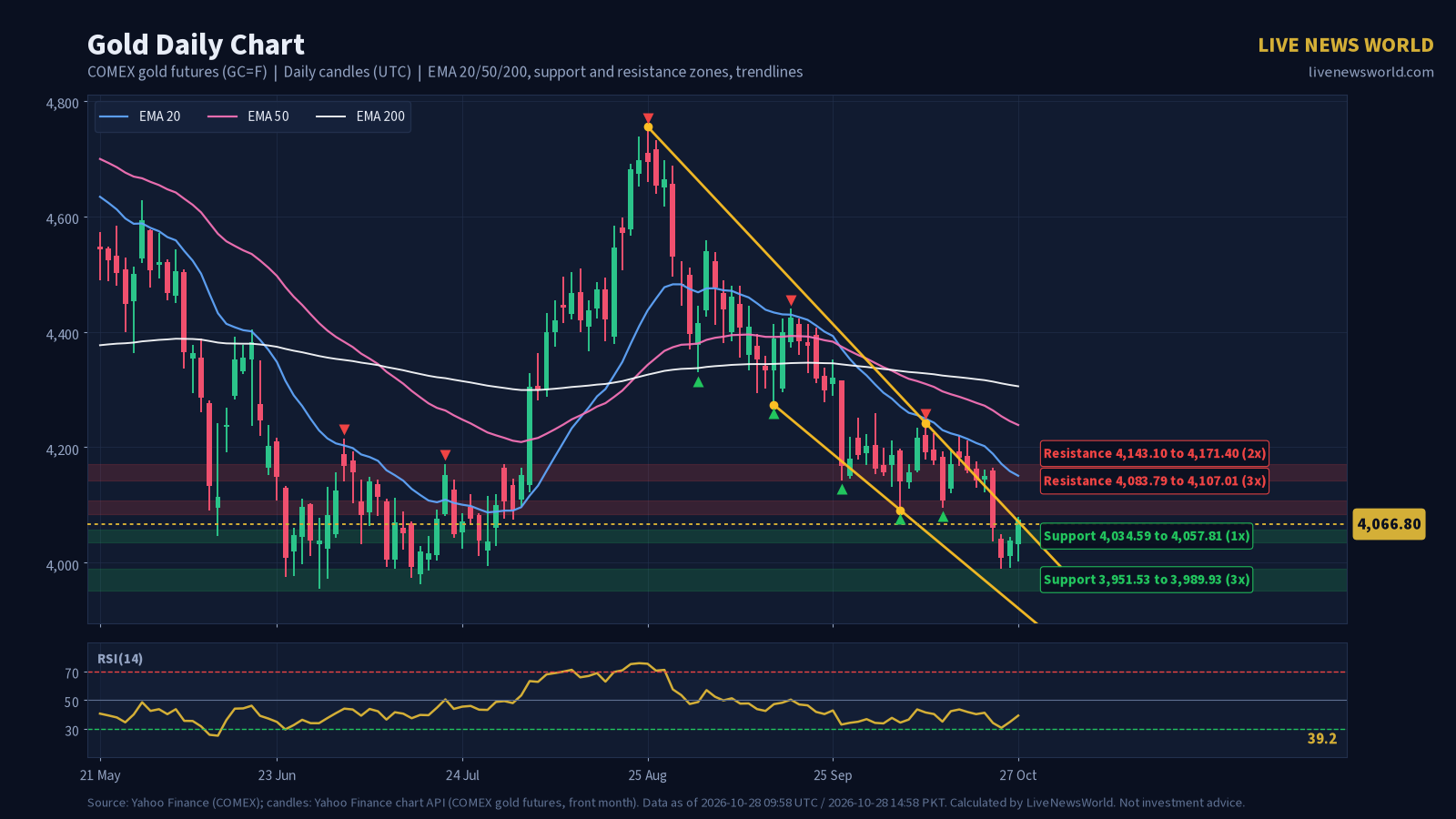Click the 4,200 price axis label
Screen dimensions: 1456x819
63,450
